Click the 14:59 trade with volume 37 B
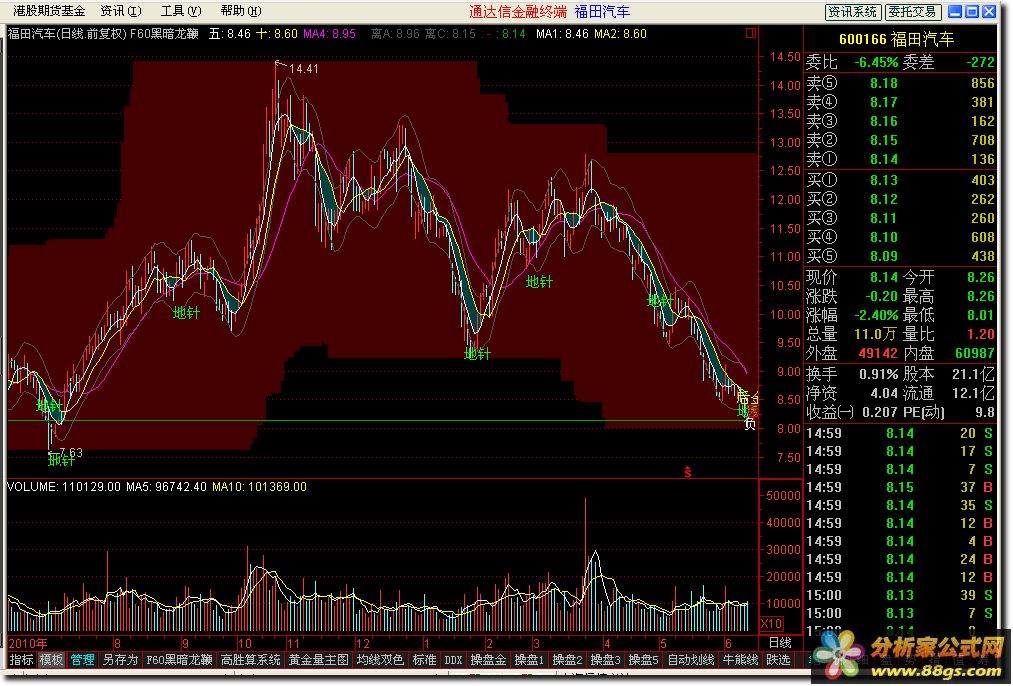Image resolution: width=1013 pixels, height=686 pixels. [x=899, y=487]
